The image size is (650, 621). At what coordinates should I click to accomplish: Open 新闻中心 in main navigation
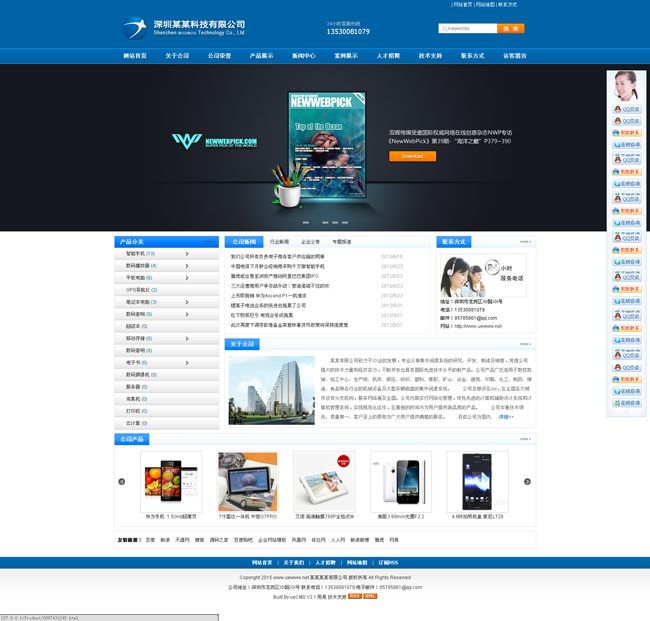[x=303, y=56]
